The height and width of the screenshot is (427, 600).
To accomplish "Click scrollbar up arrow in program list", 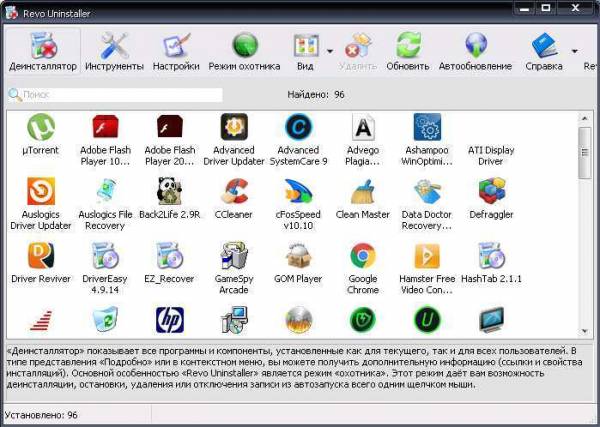I will click(x=585, y=119).
